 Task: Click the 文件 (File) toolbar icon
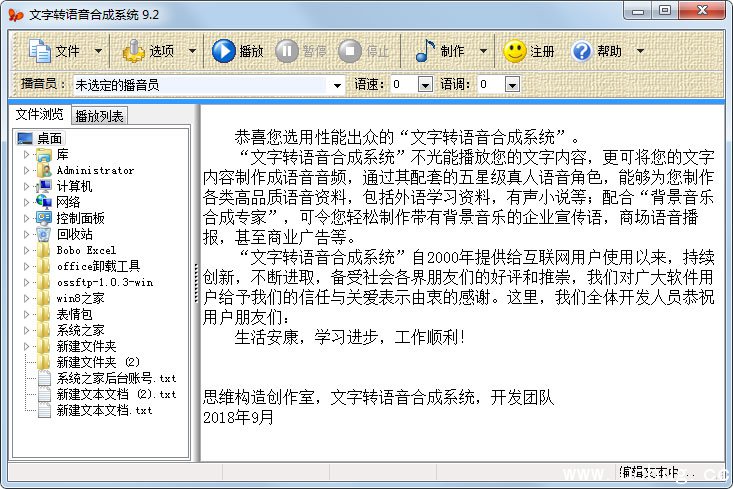40,51
